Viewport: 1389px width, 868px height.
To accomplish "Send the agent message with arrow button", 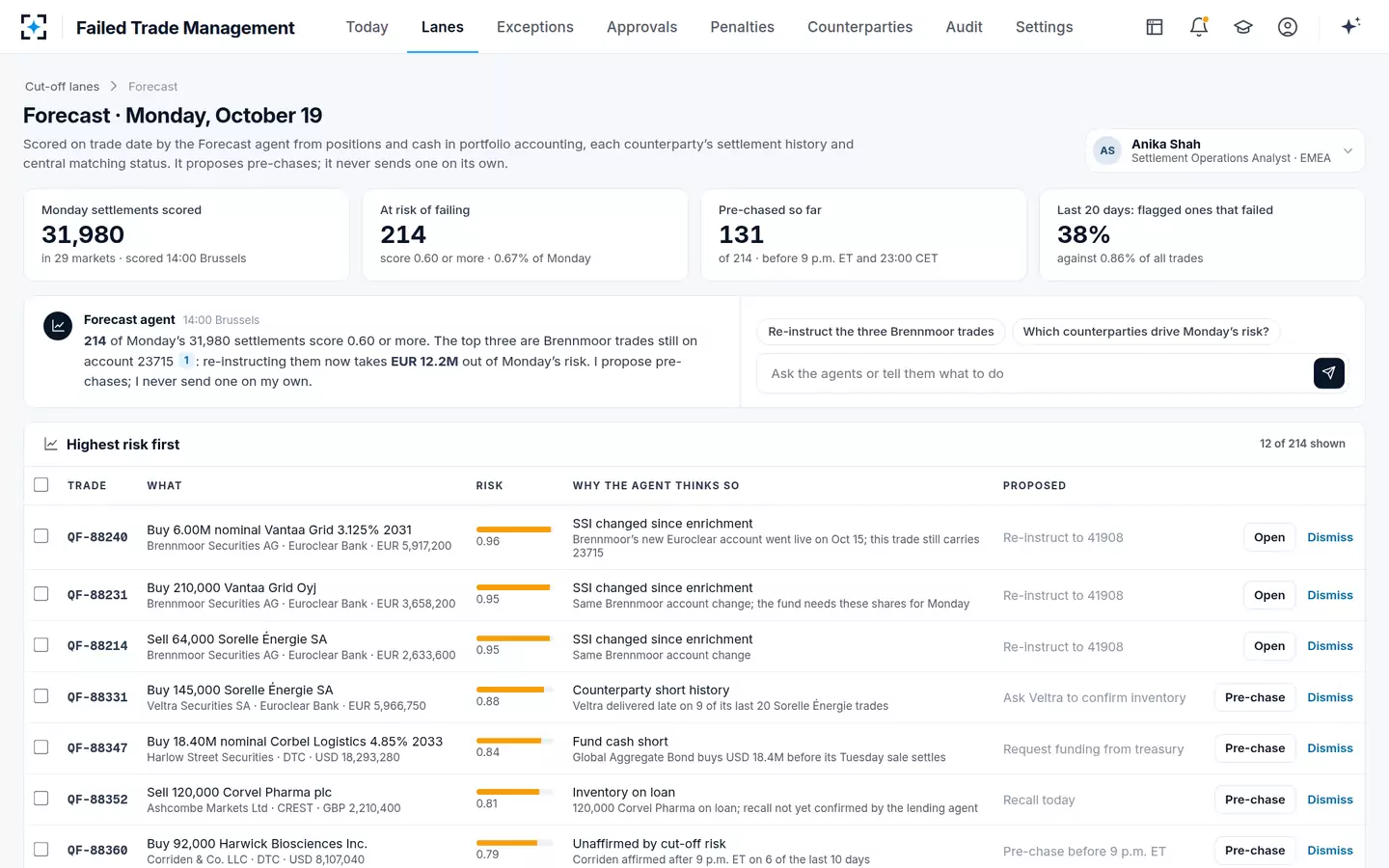I will (1329, 373).
